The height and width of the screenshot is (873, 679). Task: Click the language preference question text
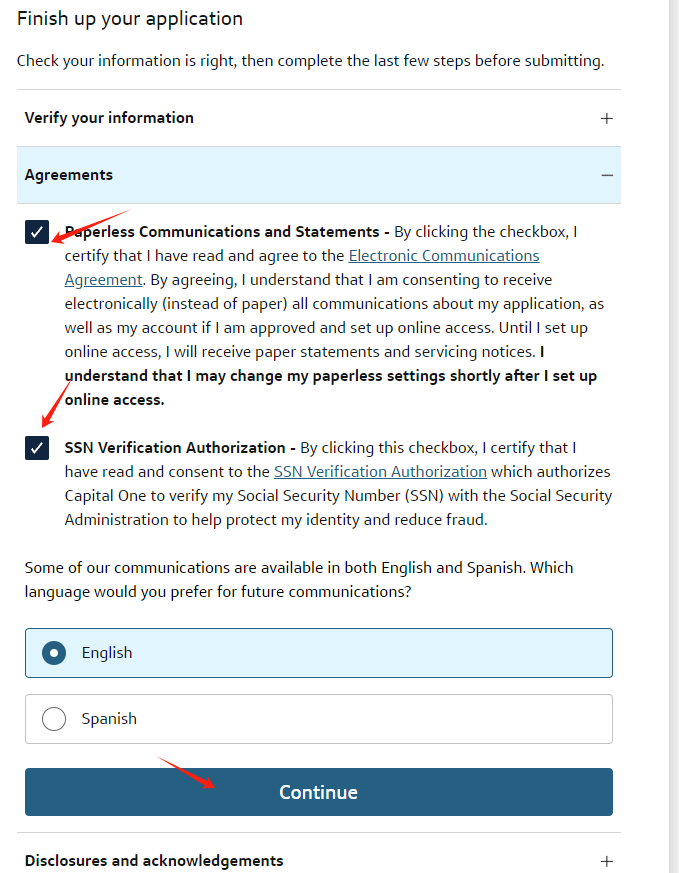tap(299, 580)
